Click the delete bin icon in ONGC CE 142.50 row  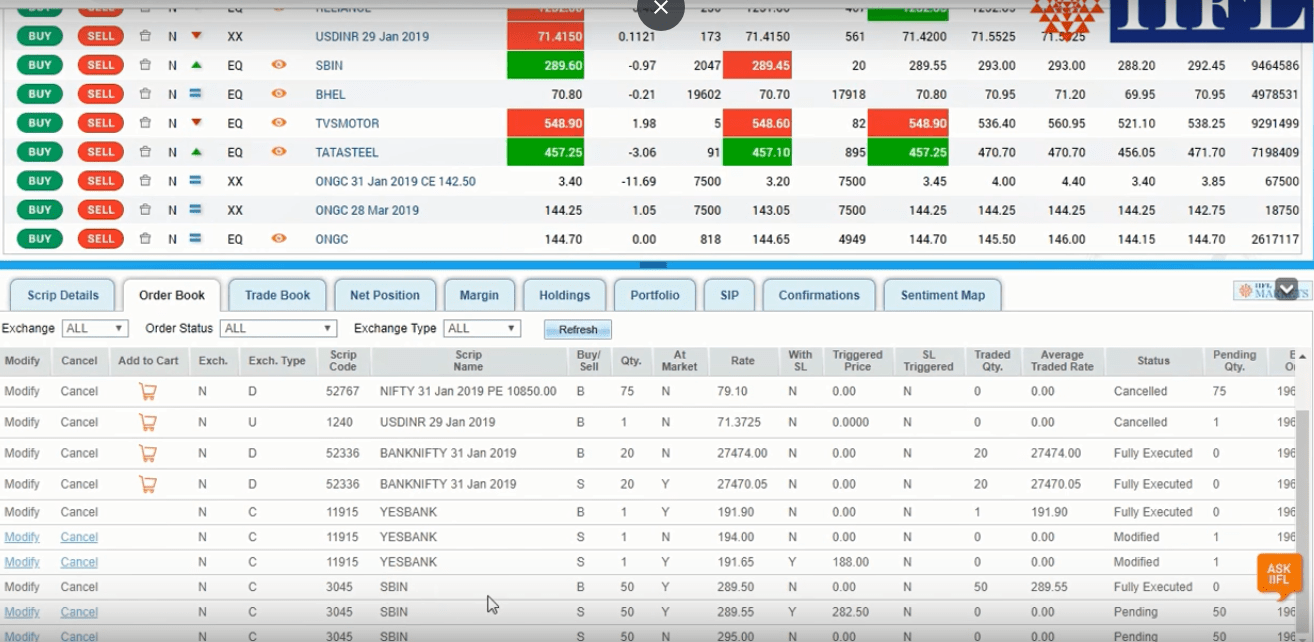(x=145, y=181)
